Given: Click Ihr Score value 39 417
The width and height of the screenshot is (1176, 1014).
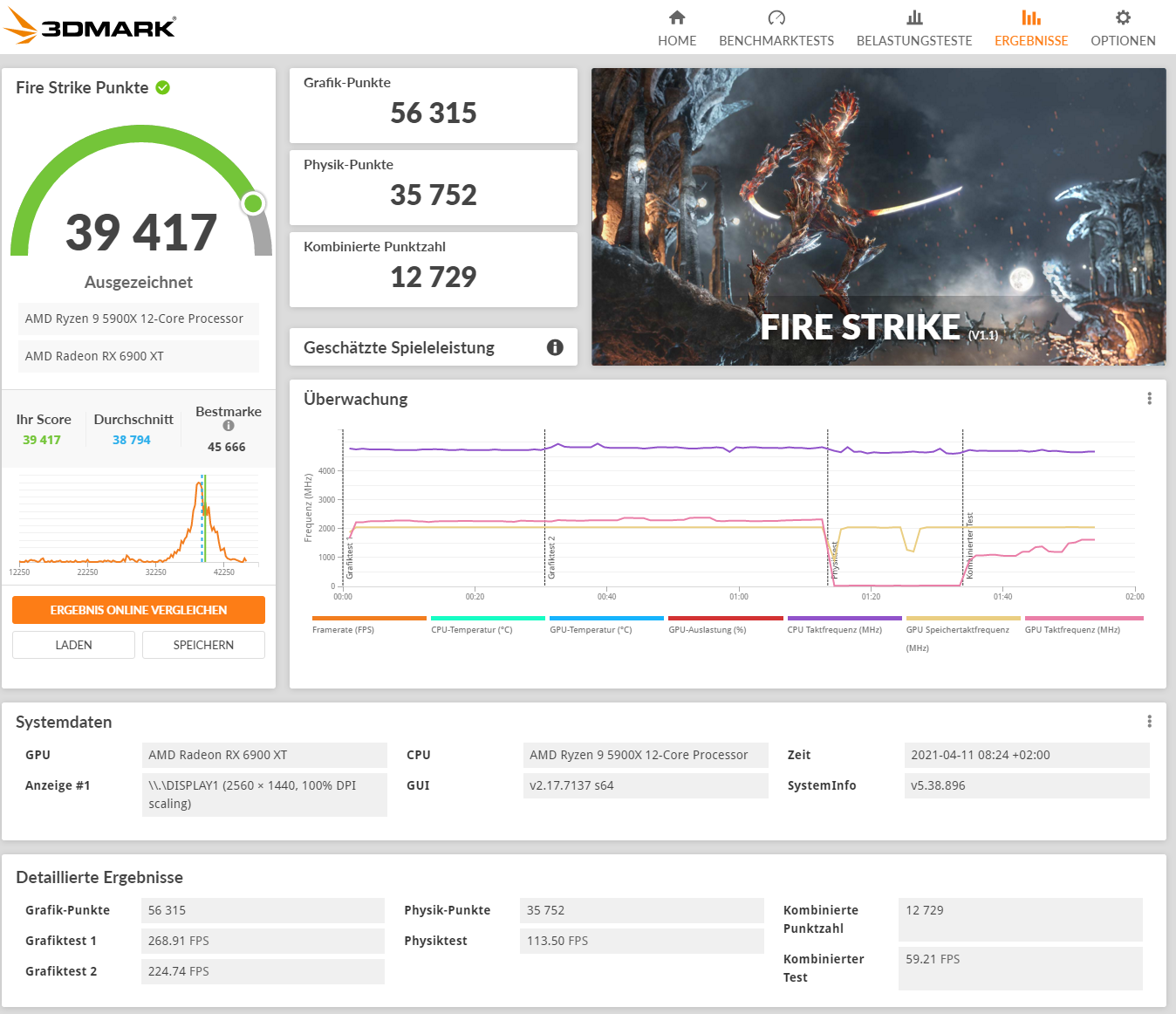Looking at the screenshot, I should [42, 440].
